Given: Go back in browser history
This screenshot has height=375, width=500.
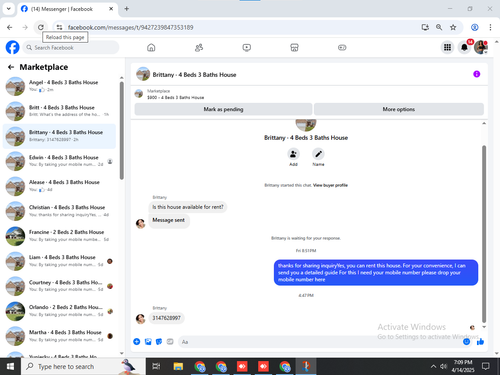Looking at the screenshot, I should 10,27.
